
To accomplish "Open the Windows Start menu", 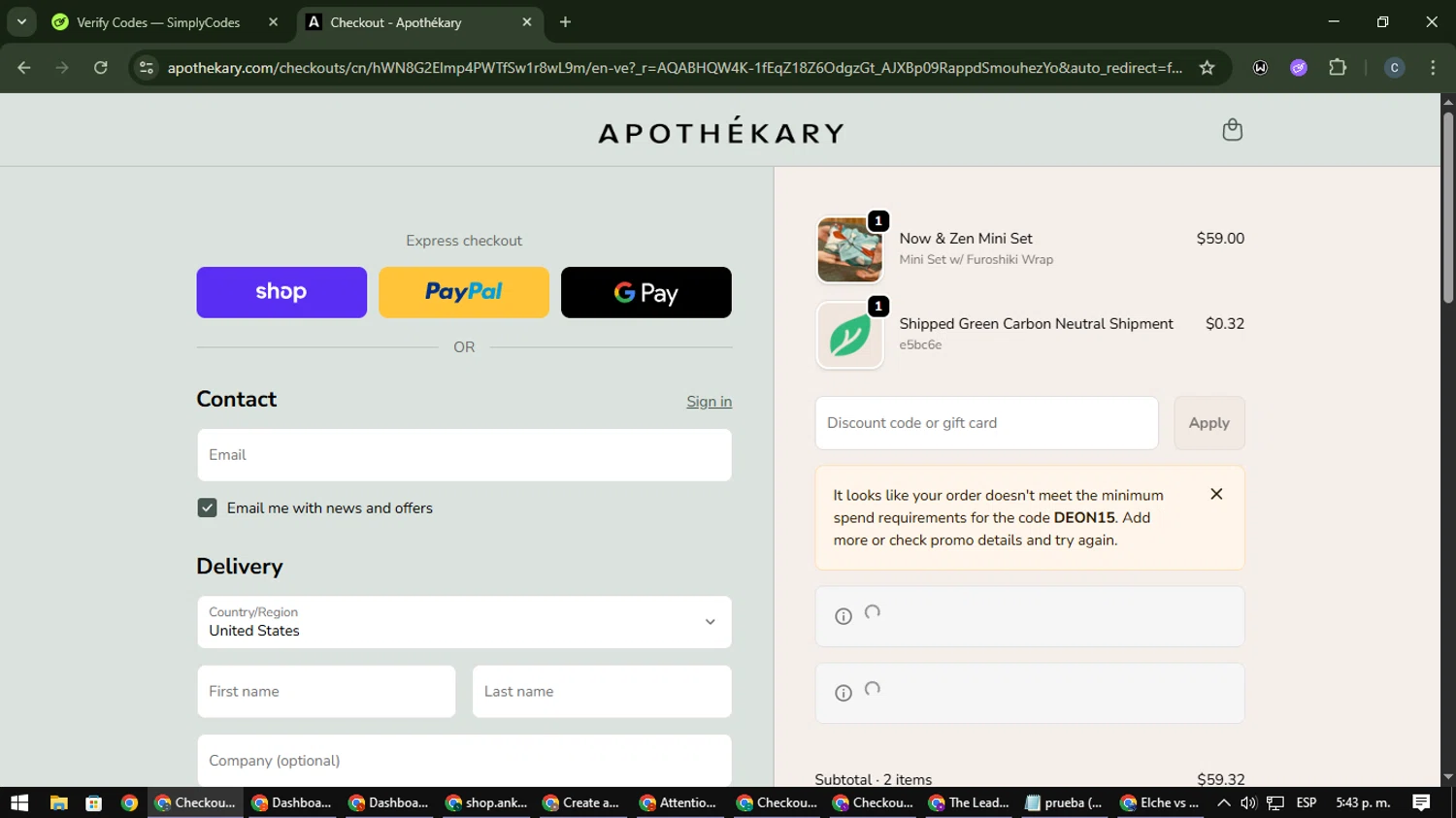I will click(19, 802).
